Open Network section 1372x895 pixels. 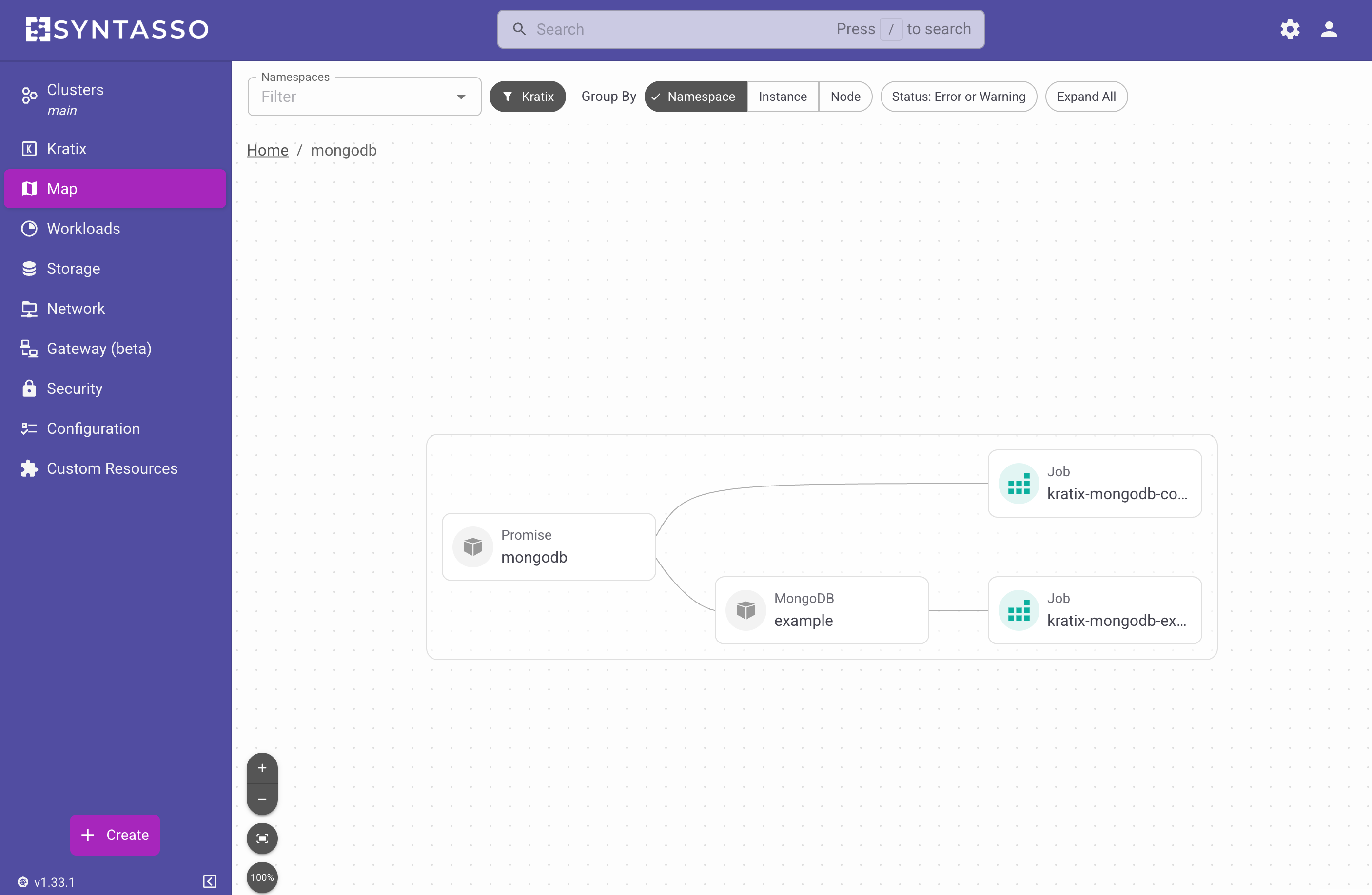point(115,309)
